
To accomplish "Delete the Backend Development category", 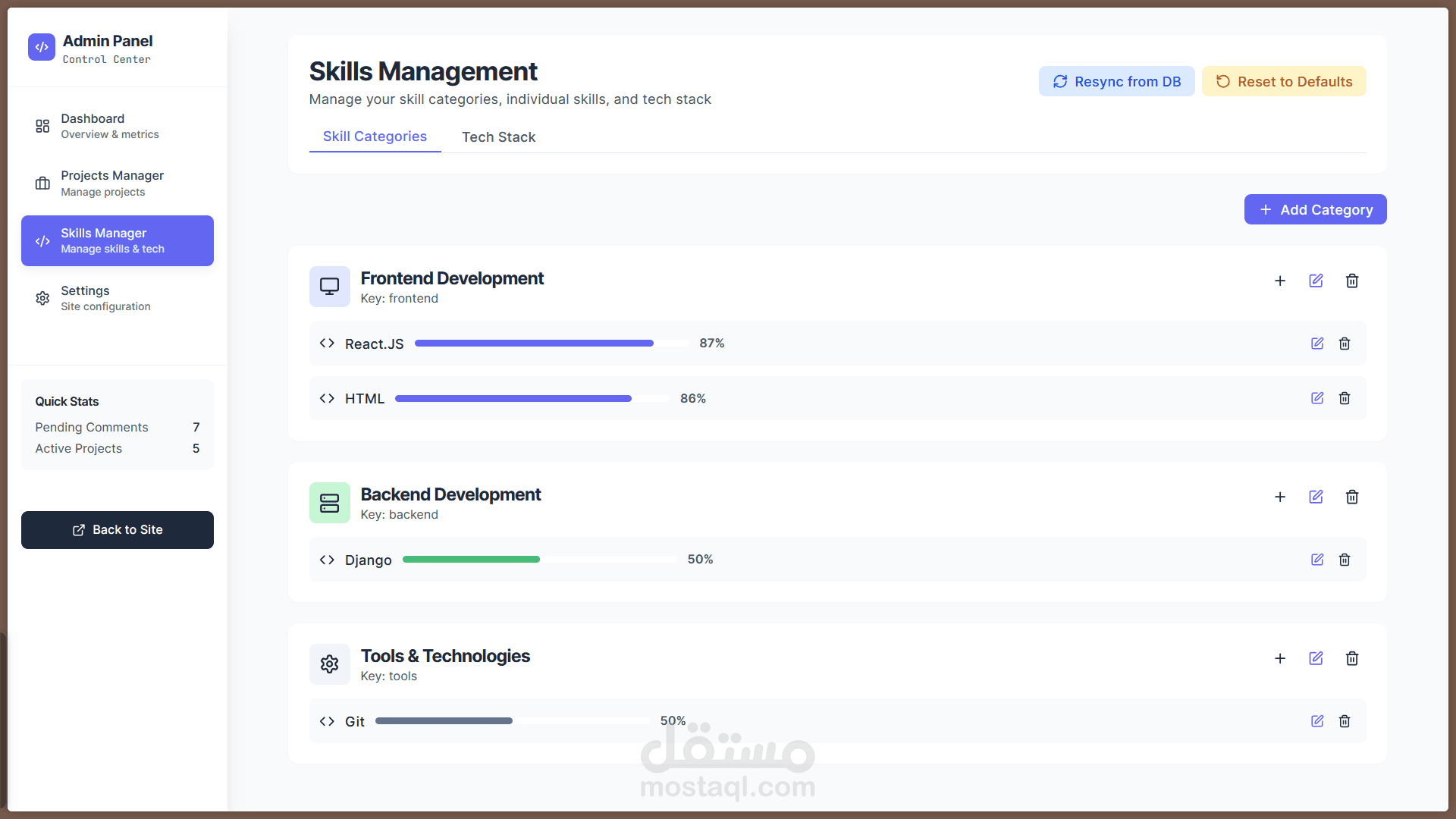I will (x=1352, y=497).
